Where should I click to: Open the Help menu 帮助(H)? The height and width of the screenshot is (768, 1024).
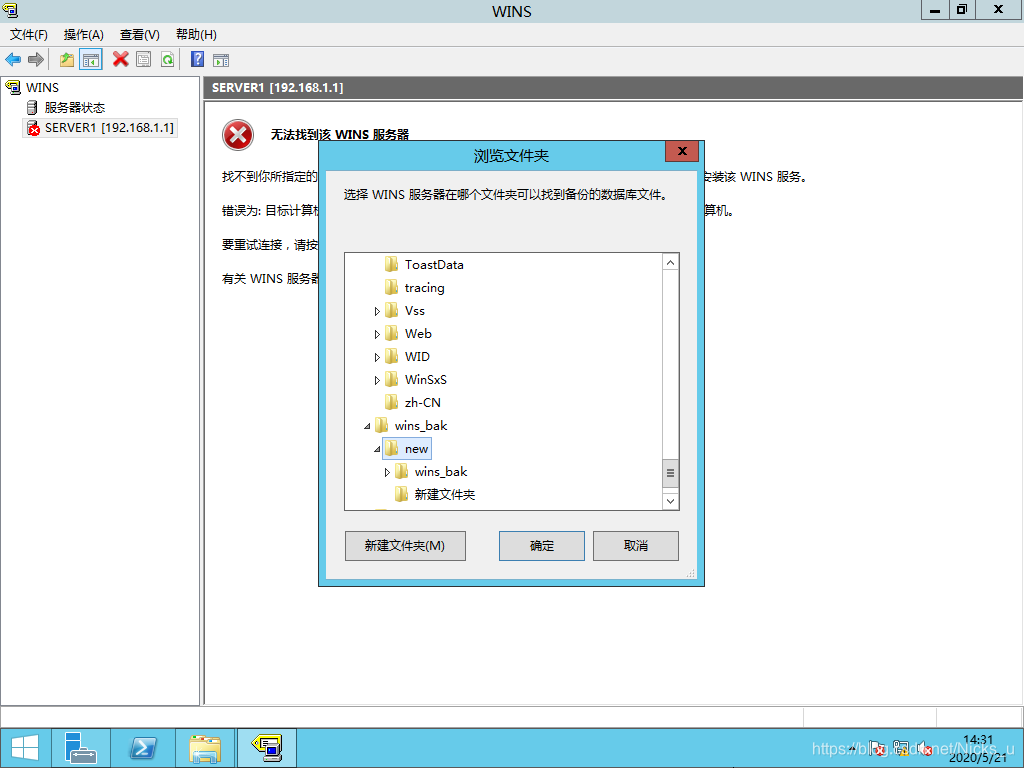(x=196, y=35)
